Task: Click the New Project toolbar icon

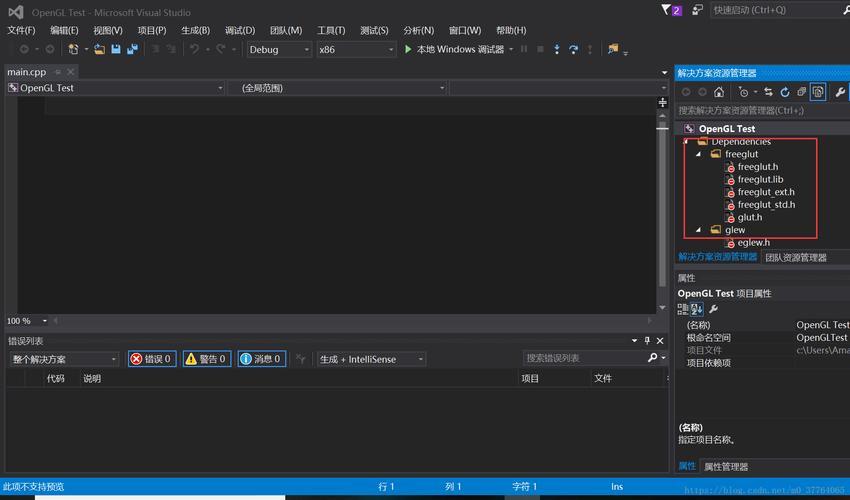Action: (73, 49)
